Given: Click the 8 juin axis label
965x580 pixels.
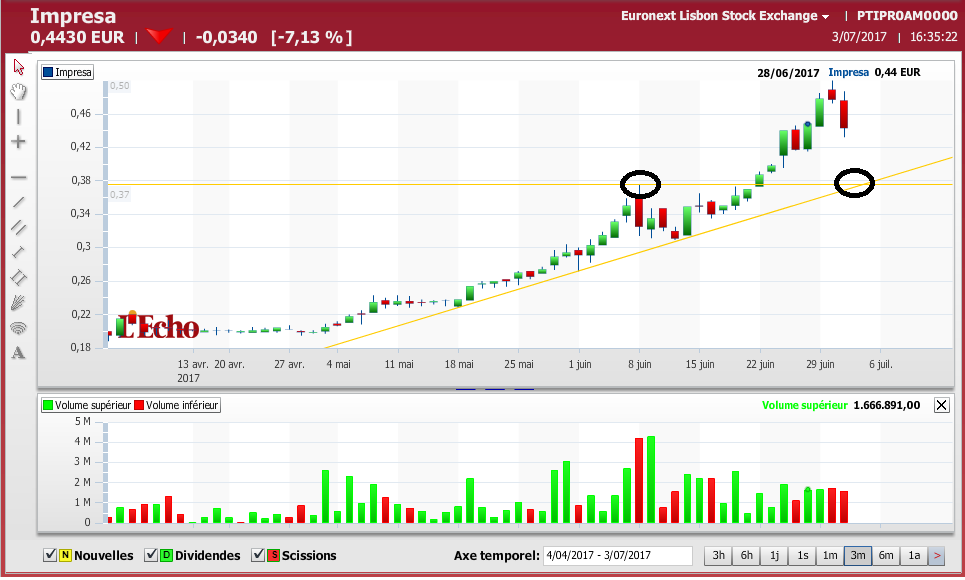Looking at the screenshot, I should [x=639, y=365].
